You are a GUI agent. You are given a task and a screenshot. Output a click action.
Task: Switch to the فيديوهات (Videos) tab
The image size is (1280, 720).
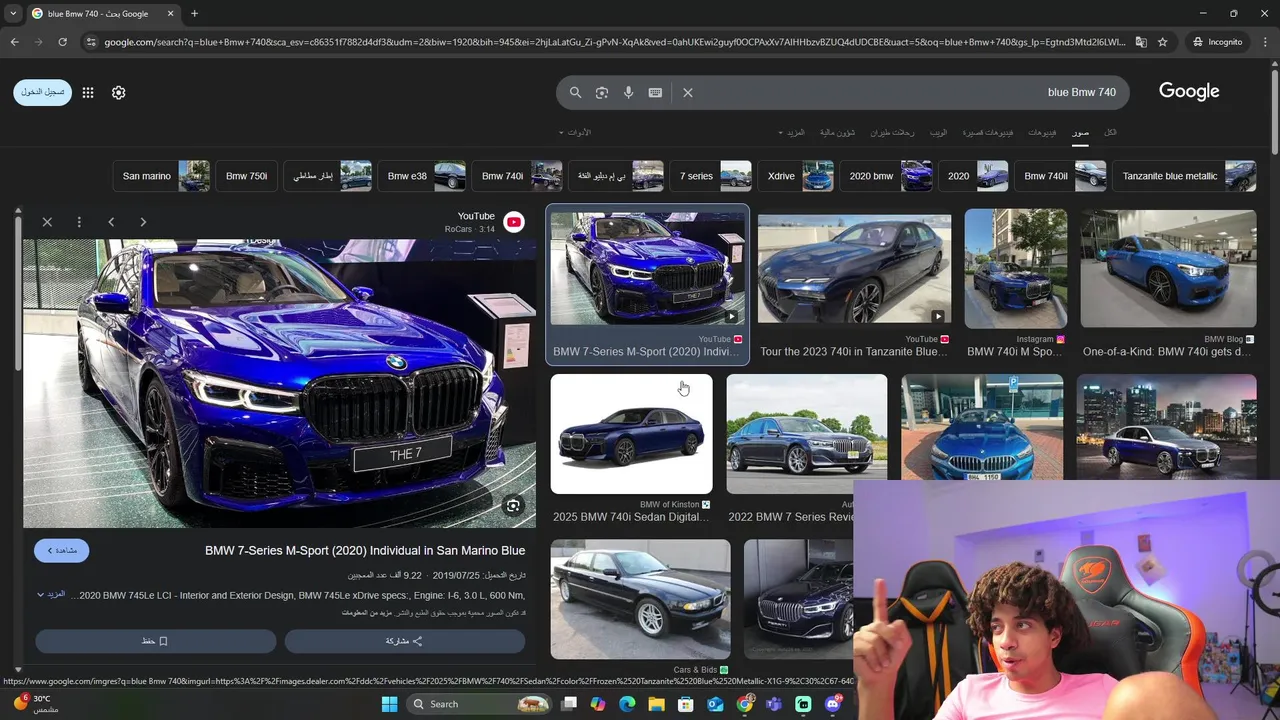(1042, 132)
